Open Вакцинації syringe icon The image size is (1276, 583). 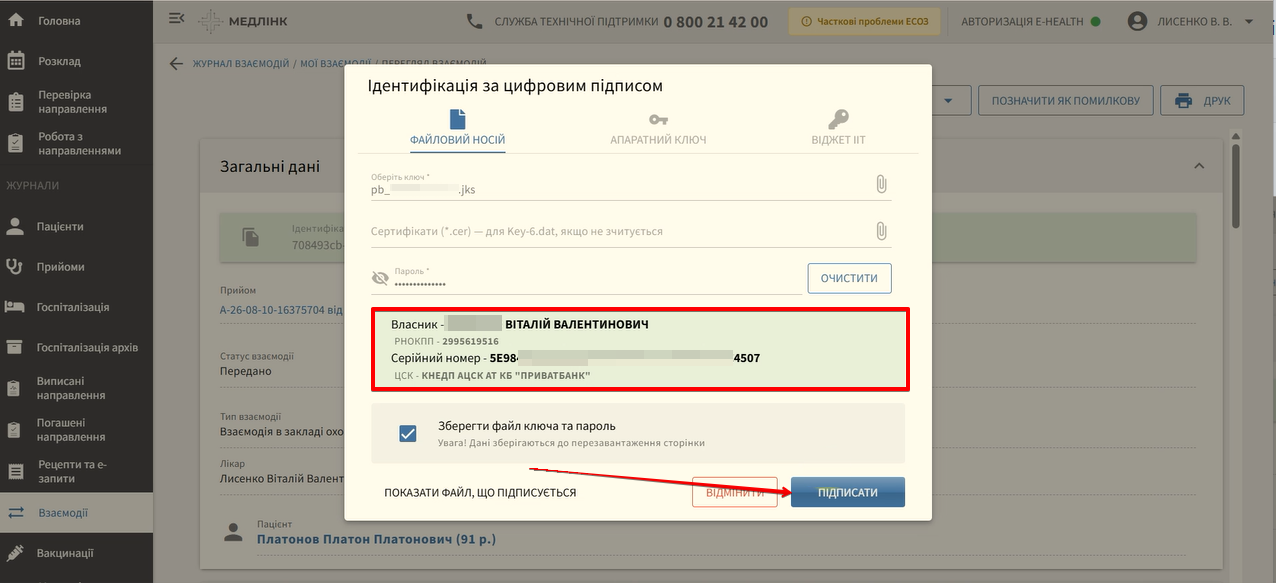click(15, 553)
